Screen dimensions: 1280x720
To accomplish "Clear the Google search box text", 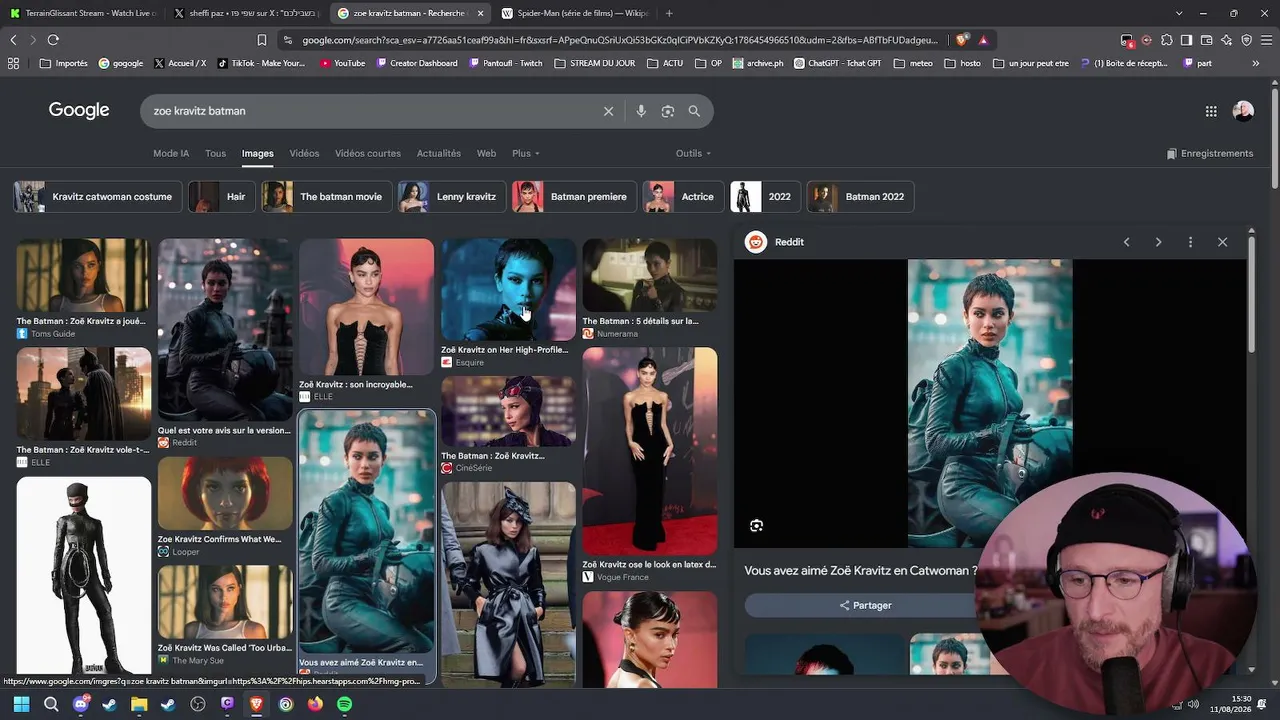I will [x=608, y=111].
